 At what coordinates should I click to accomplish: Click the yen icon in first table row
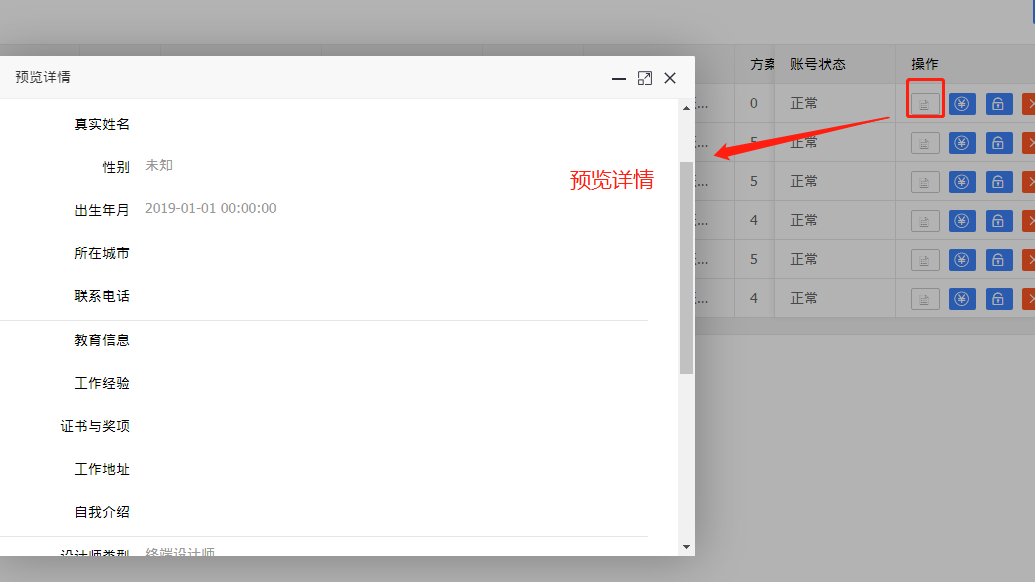962,104
